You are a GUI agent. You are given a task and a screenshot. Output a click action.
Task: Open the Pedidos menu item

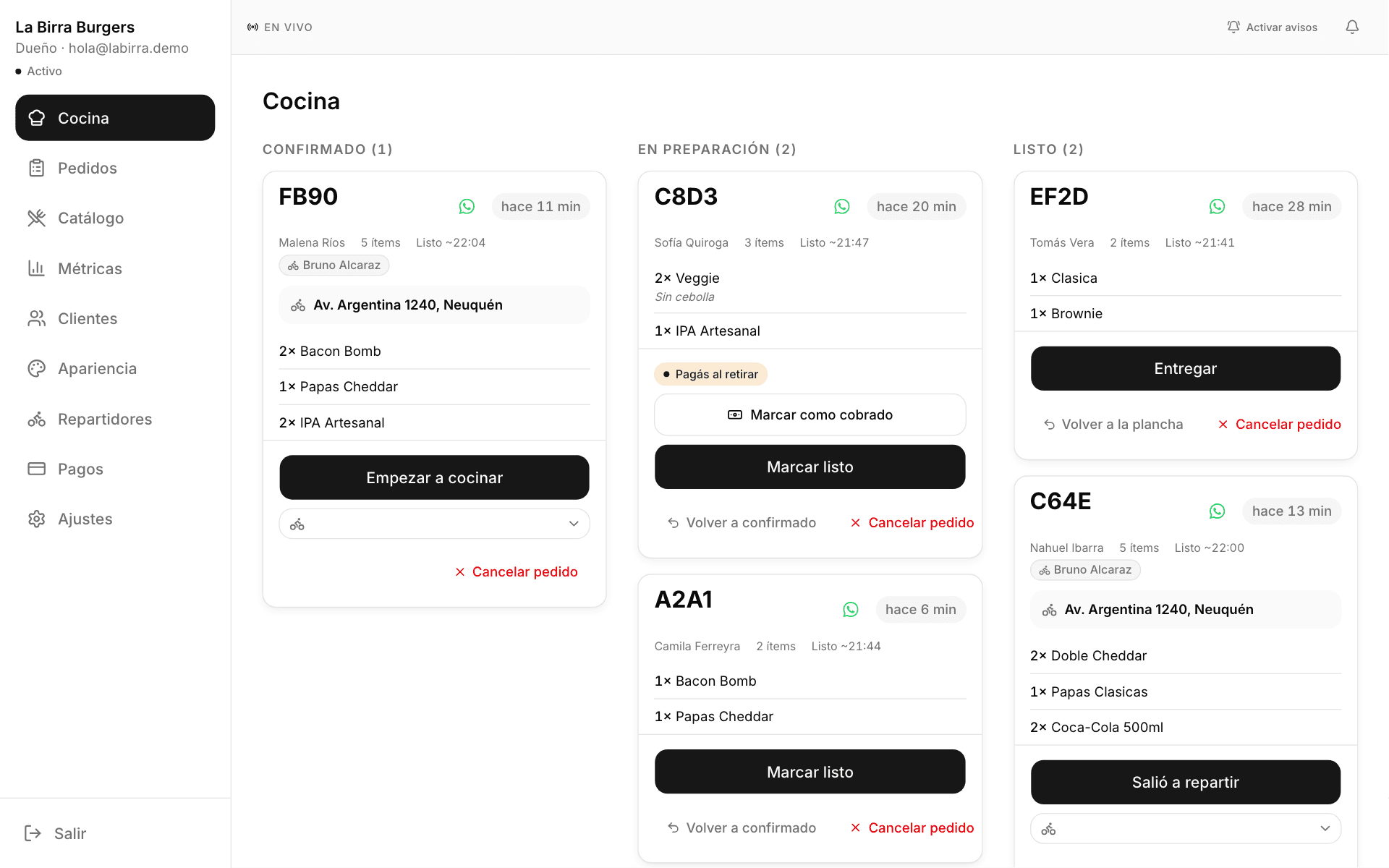[115, 168]
